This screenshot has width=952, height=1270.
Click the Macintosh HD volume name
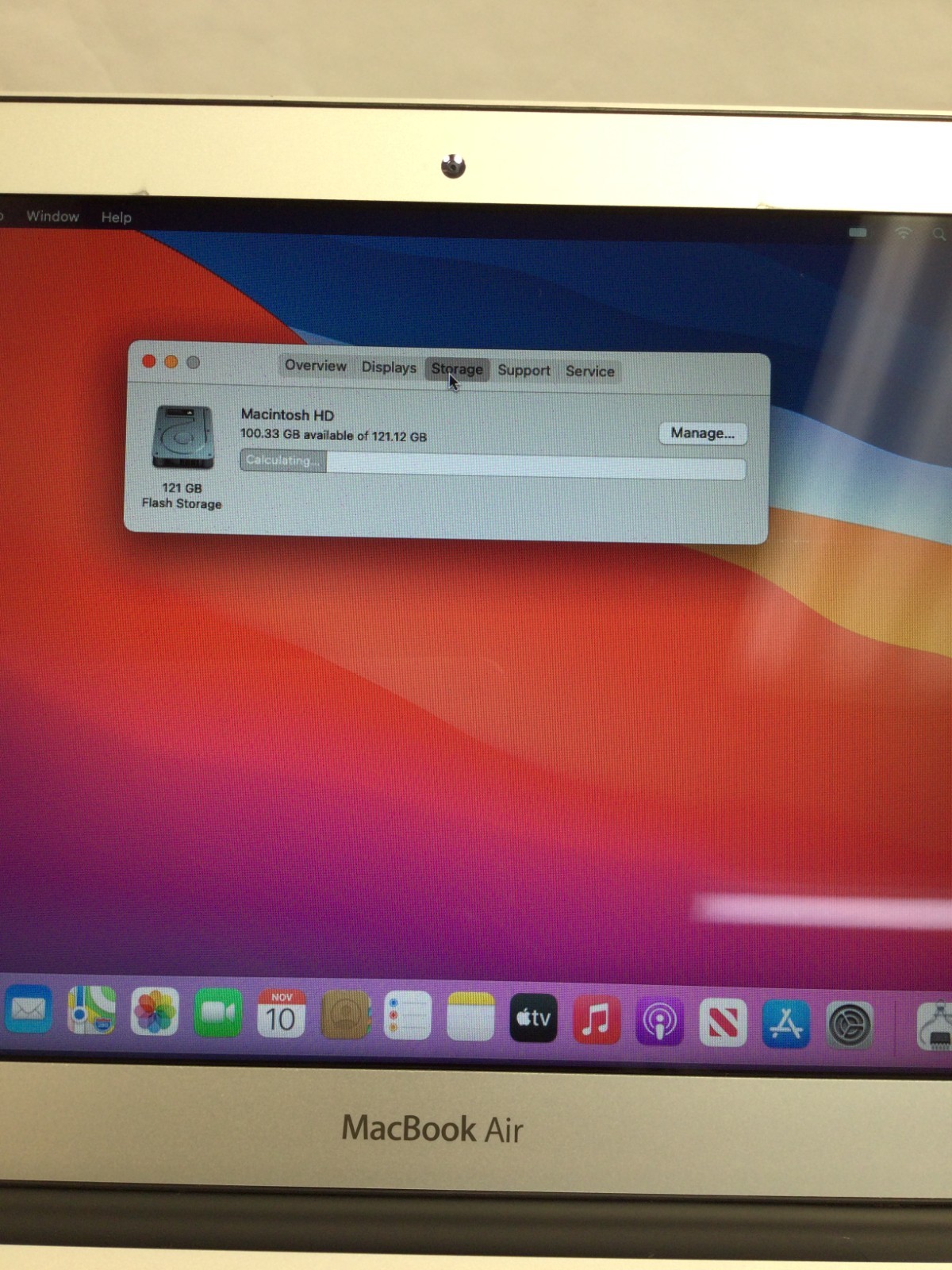287,414
